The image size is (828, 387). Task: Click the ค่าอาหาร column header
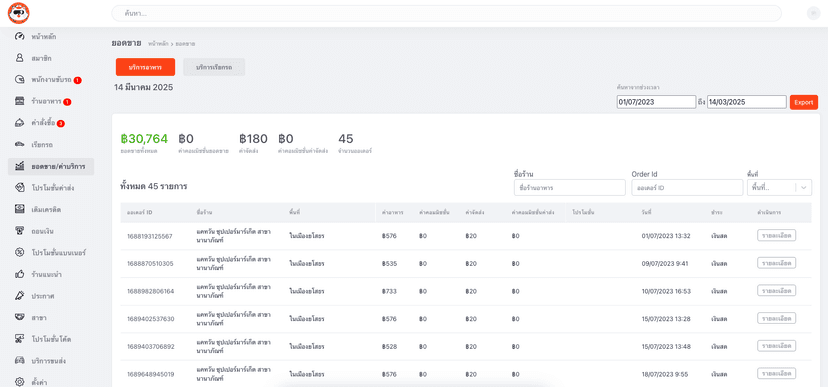392,212
